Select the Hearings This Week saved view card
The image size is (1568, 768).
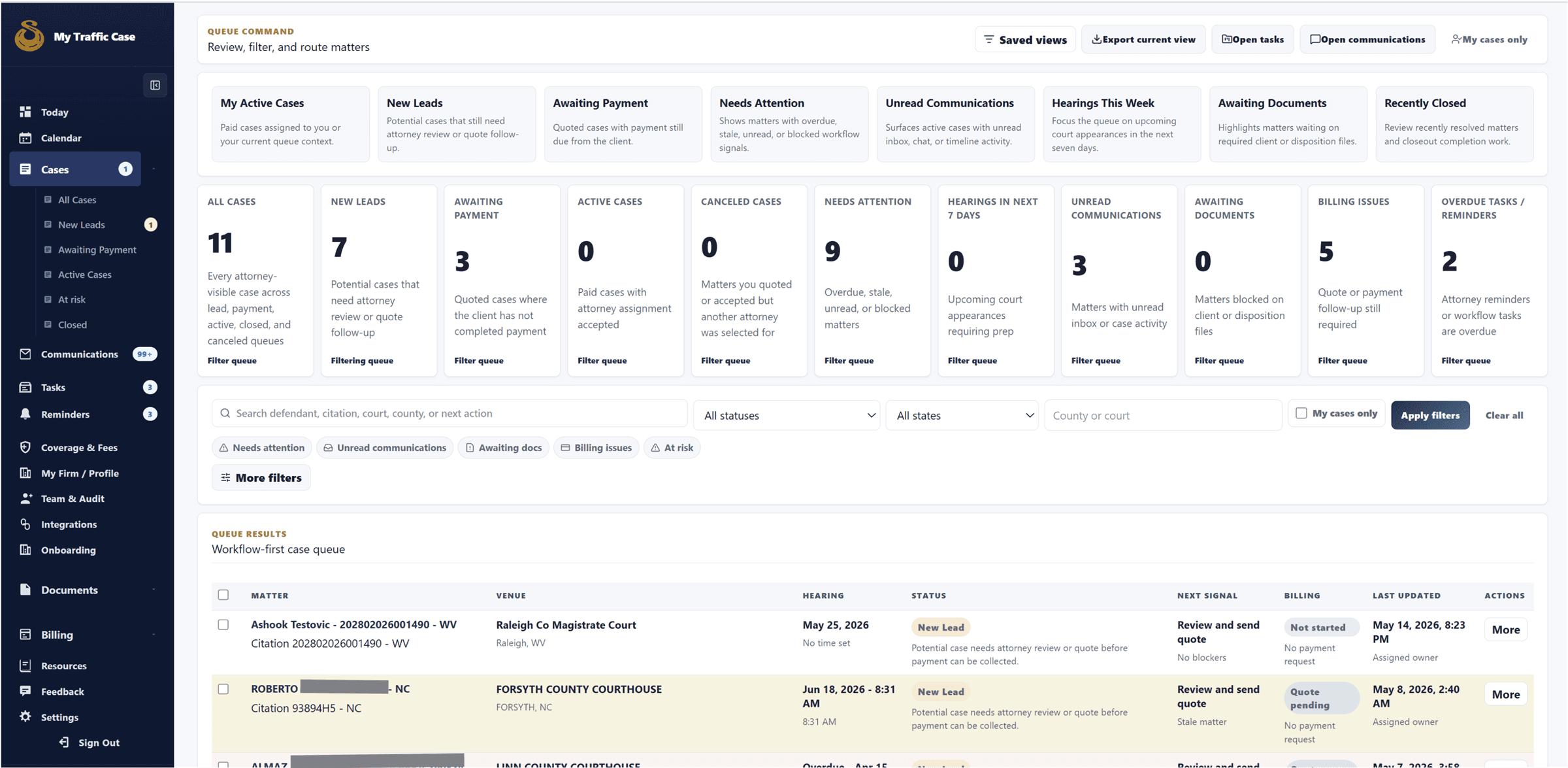(x=1122, y=124)
